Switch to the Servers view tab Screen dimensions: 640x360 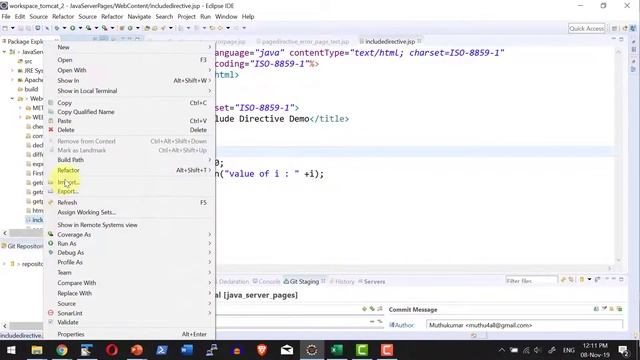371,281
